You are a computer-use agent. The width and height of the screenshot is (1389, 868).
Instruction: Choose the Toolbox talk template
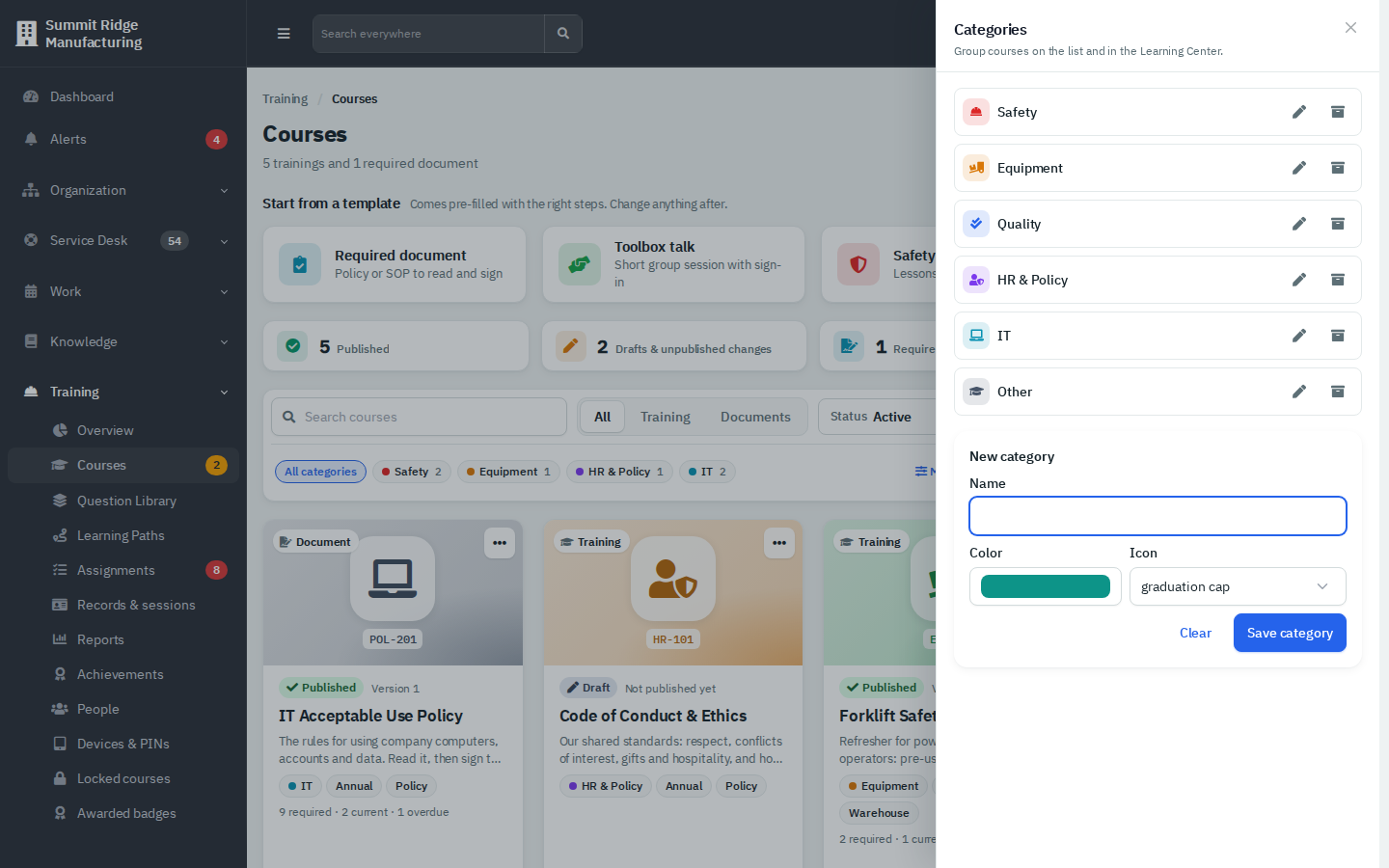tap(673, 264)
